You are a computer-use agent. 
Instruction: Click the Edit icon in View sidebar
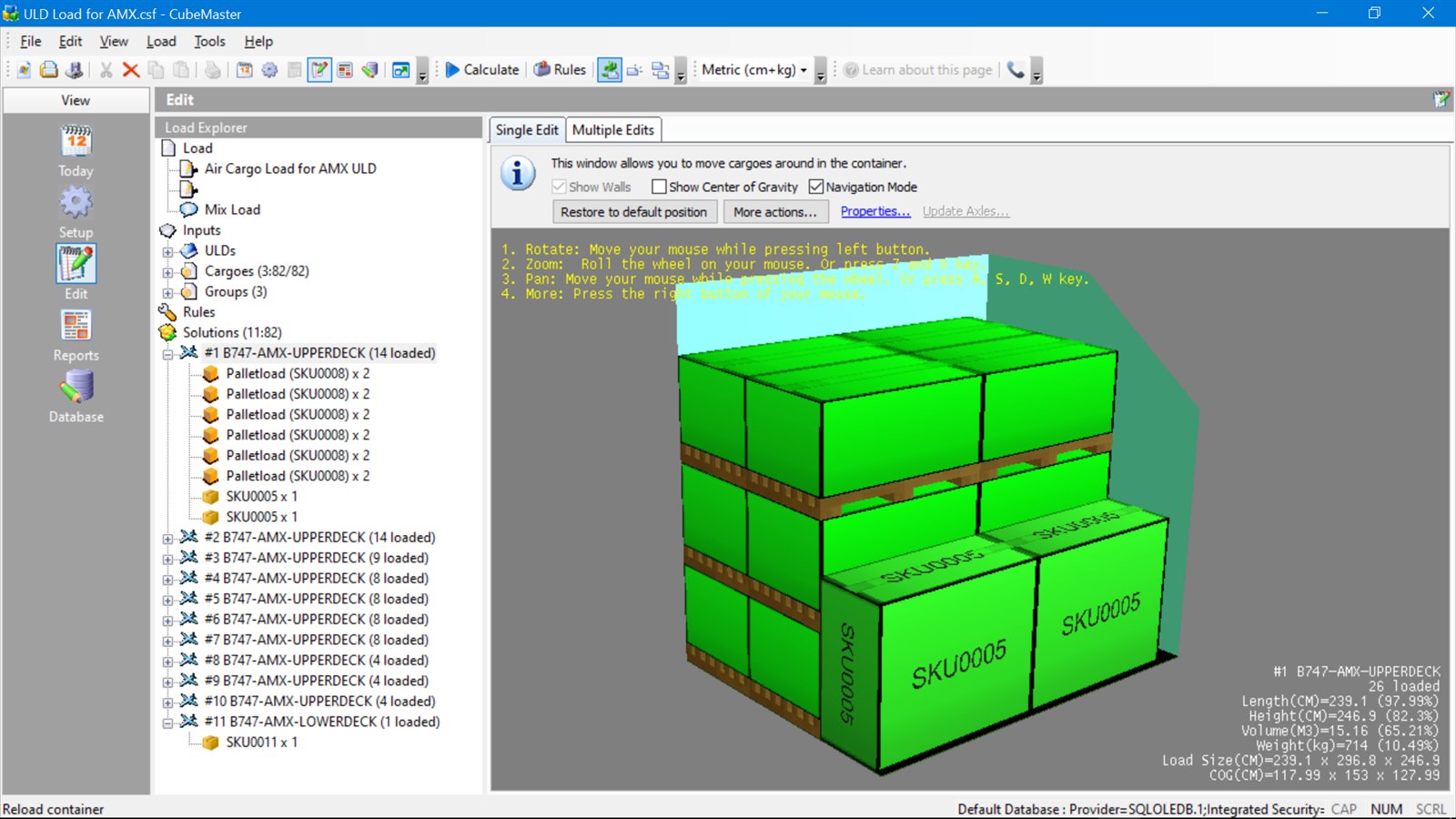(x=76, y=265)
